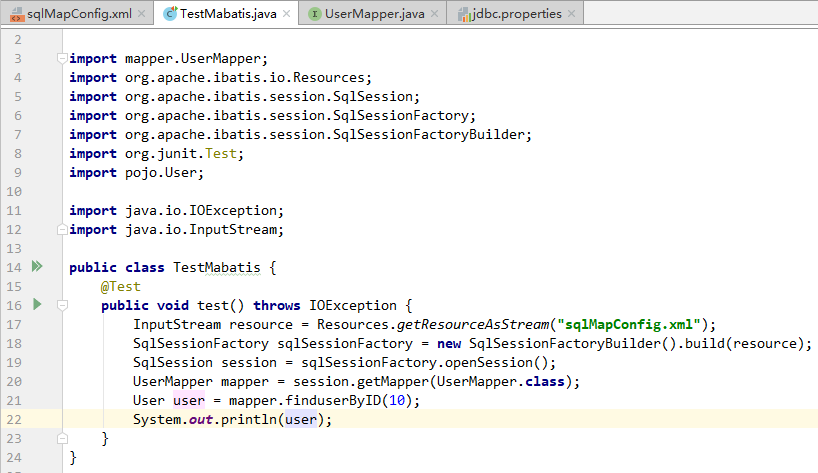This screenshot has width=818, height=473.
Task: Click the import fold end marker at line 12
Action: (x=62, y=229)
